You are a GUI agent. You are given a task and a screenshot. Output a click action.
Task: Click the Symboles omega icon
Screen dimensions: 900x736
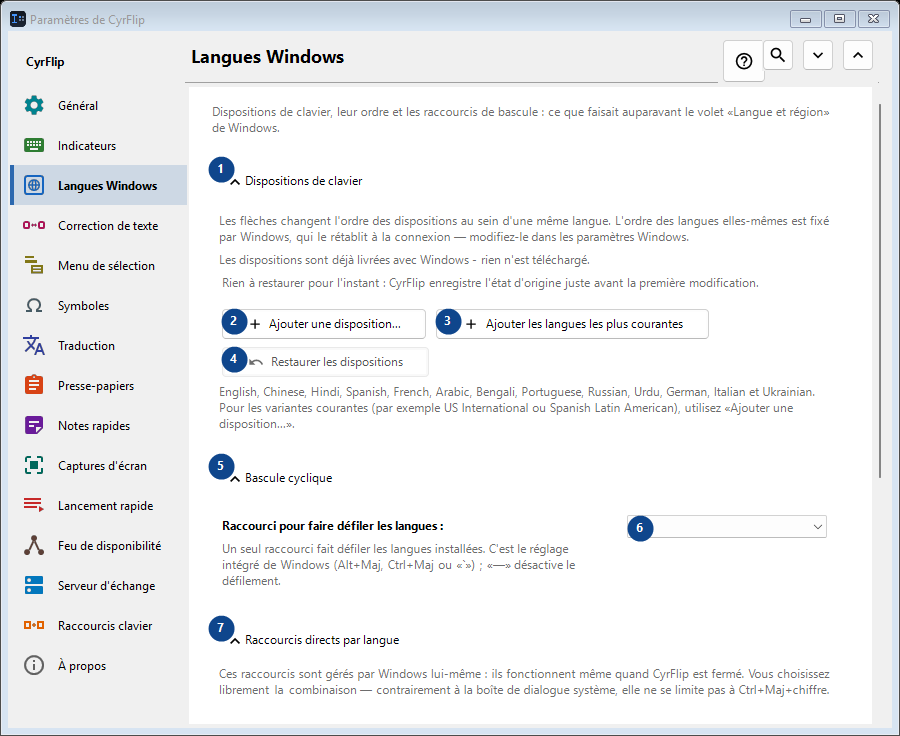(x=34, y=305)
